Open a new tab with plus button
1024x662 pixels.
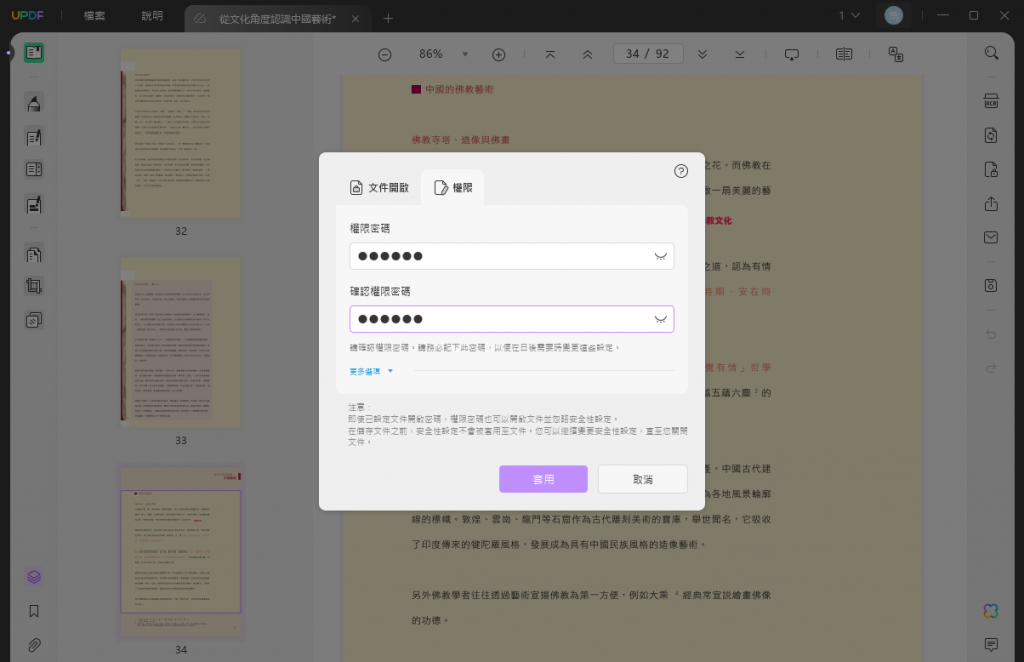coord(388,18)
